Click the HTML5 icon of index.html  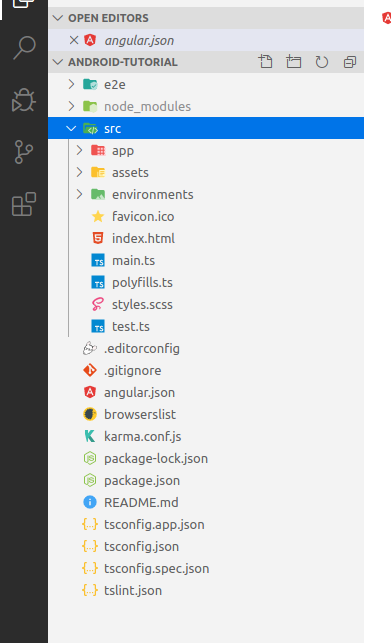pos(98,238)
